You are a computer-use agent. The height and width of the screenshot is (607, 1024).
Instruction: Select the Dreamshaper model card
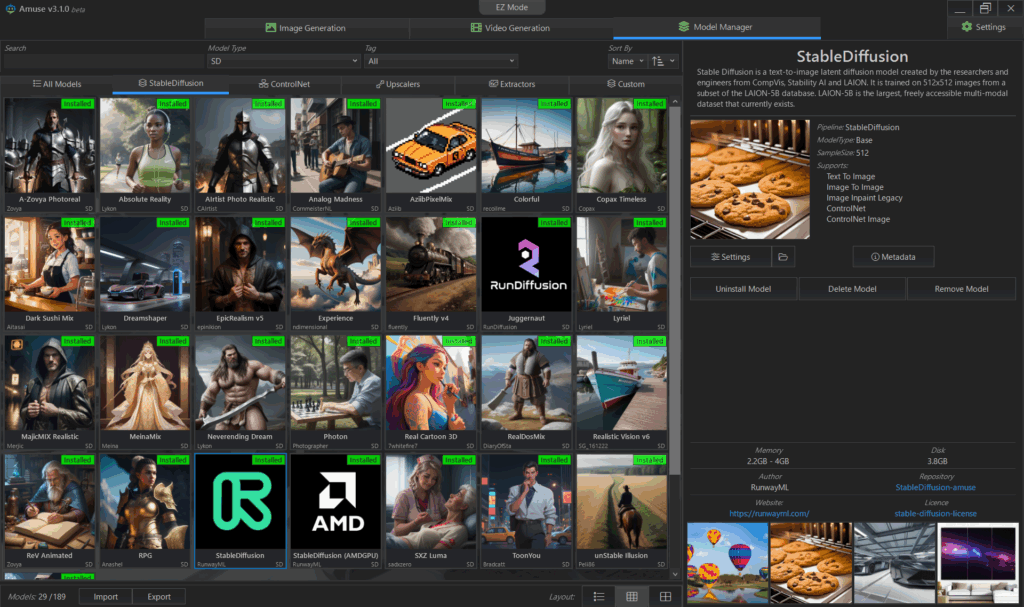[145, 274]
